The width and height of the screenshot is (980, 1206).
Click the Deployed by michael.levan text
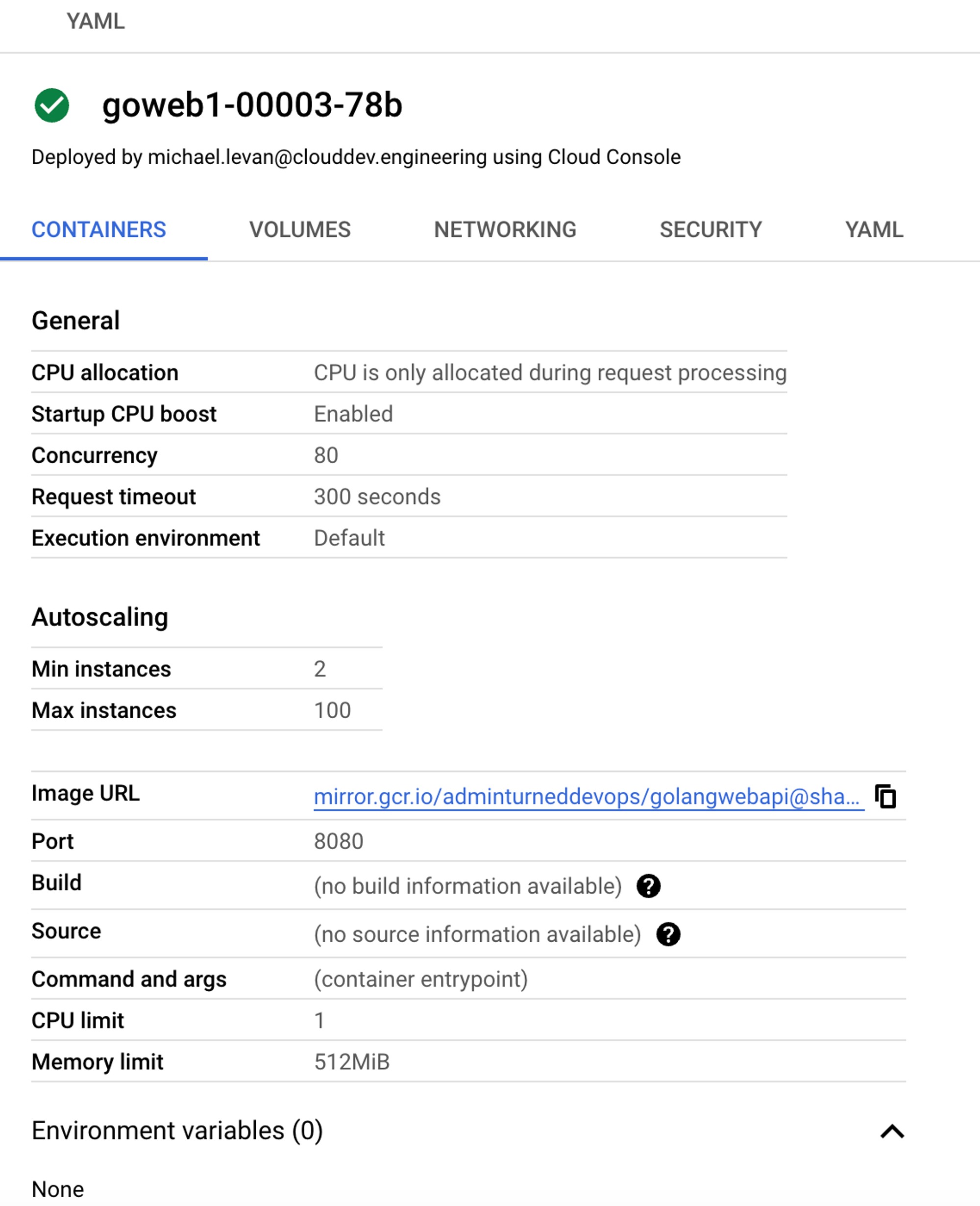356,157
